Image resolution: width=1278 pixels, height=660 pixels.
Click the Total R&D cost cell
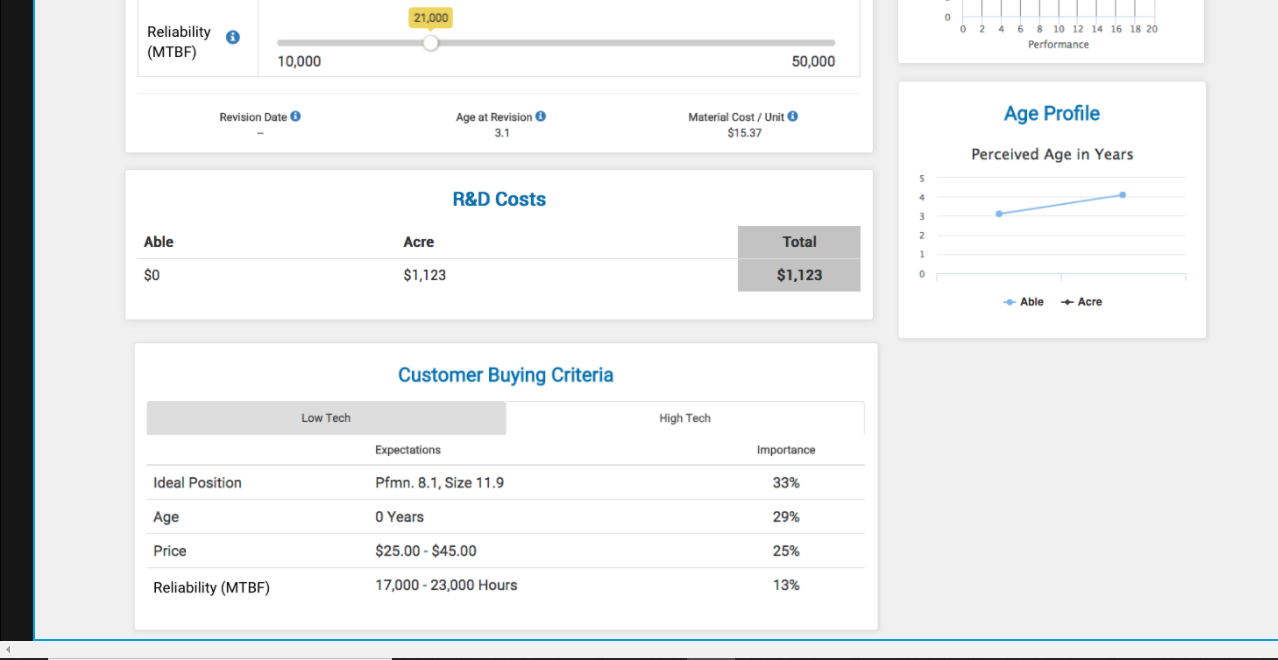click(799, 275)
